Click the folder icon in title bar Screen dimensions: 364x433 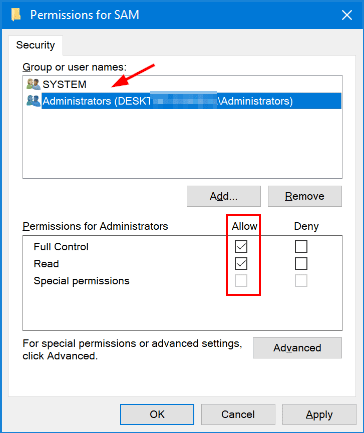pyautogui.click(x=16, y=15)
